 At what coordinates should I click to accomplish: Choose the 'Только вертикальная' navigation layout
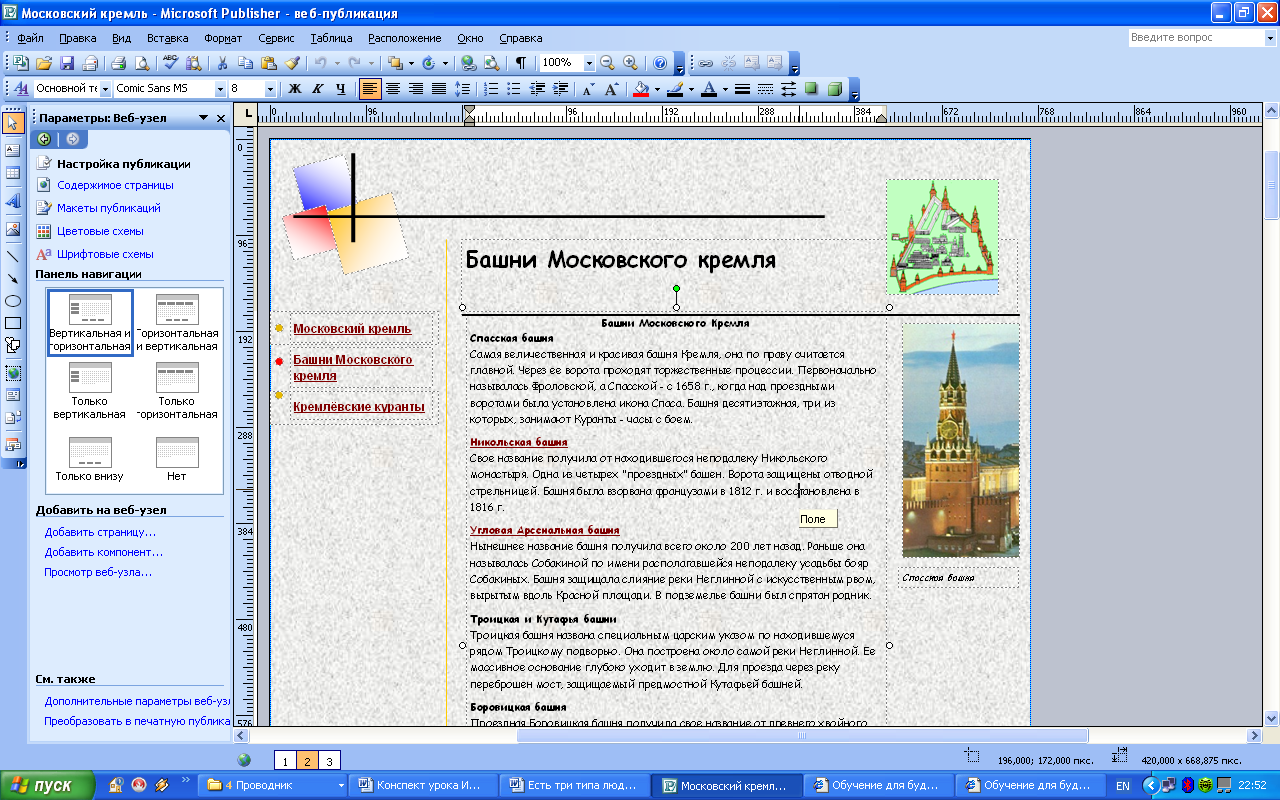(x=90, y=391)
